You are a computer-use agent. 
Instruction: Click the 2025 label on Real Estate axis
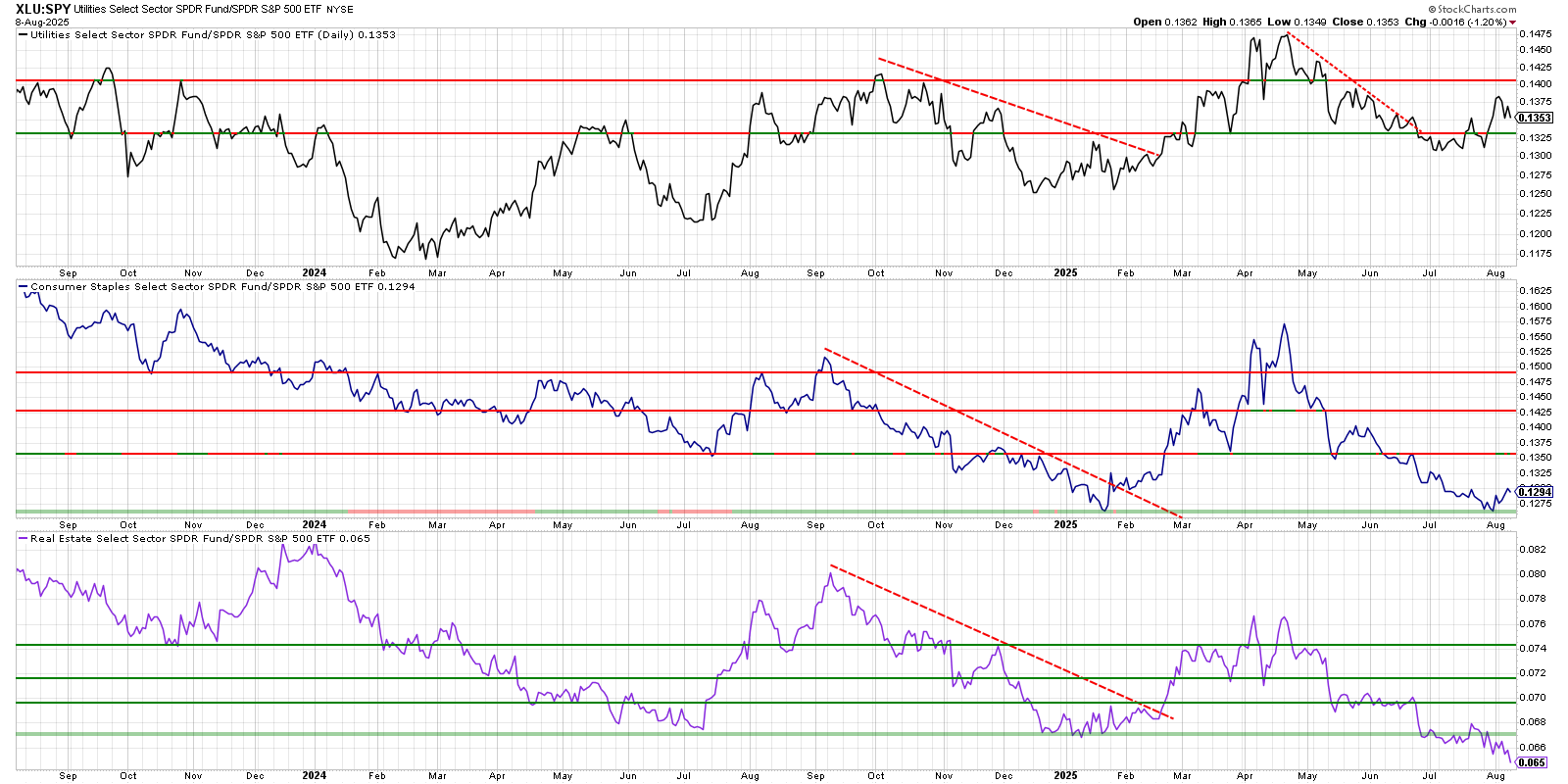tap(1065, 775)
